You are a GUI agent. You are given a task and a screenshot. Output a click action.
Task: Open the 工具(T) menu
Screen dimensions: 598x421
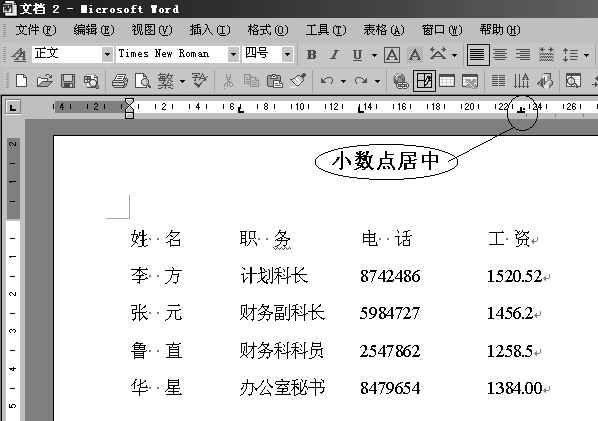tap(326, 30)
